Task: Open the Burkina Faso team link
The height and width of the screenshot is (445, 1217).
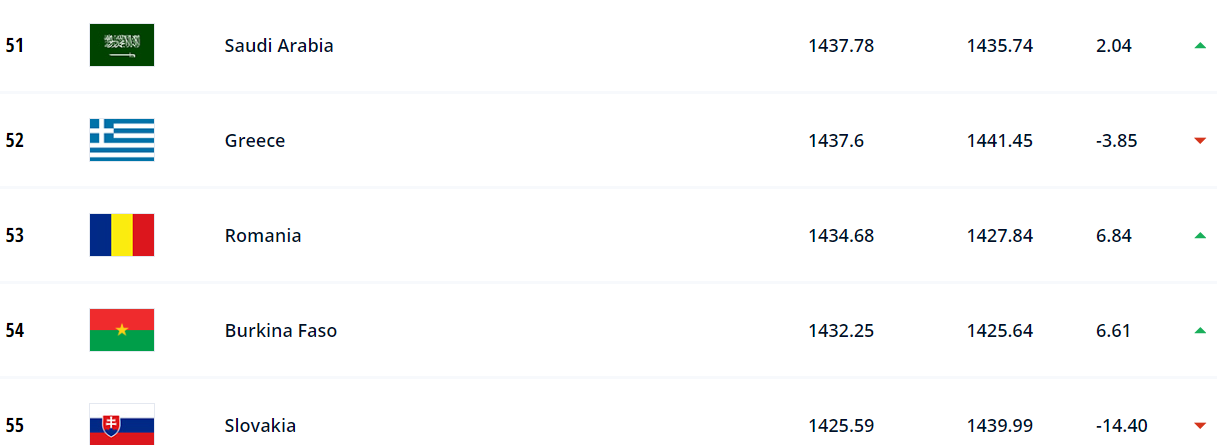Action: pyautogui.click(x=281, y=330)
